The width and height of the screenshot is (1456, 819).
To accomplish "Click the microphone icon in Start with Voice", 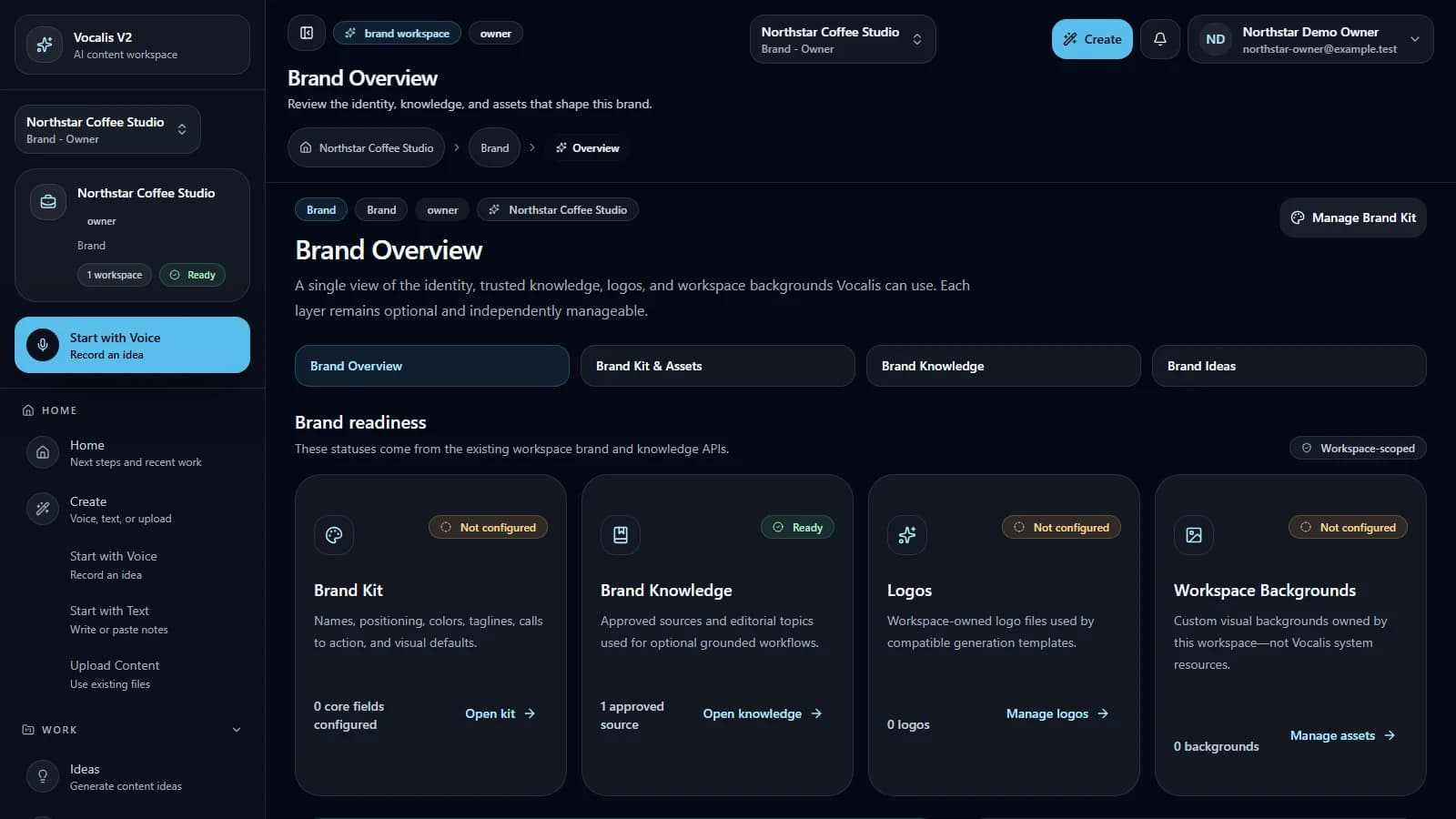I will (x=43, y=345).
